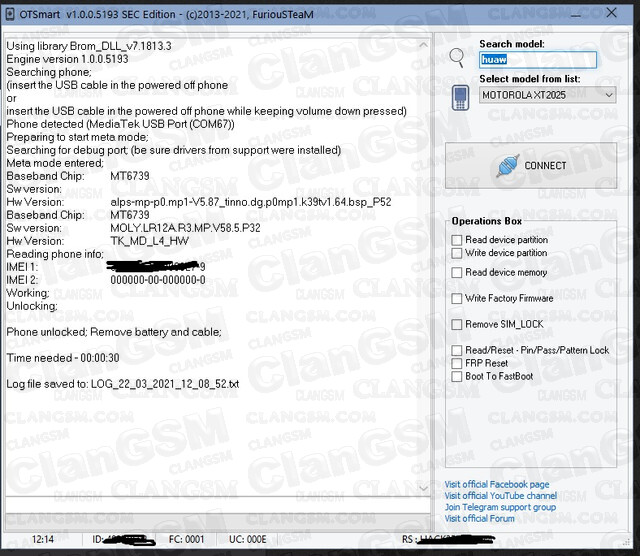The width and height of the screenshot is (640, 556).
Task: Click the 'Time needed - 00:00:30' line
Action: click(x=63, y=358)
